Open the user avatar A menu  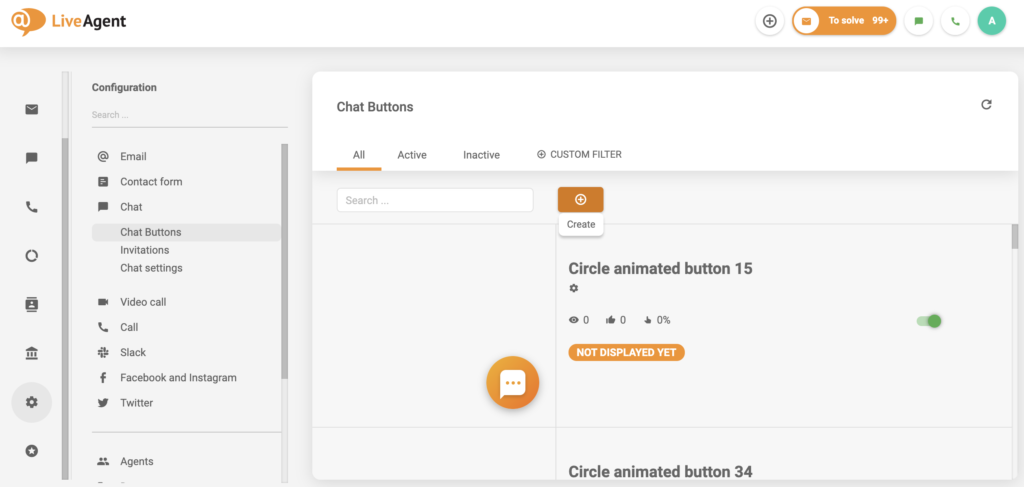[991, 21]
